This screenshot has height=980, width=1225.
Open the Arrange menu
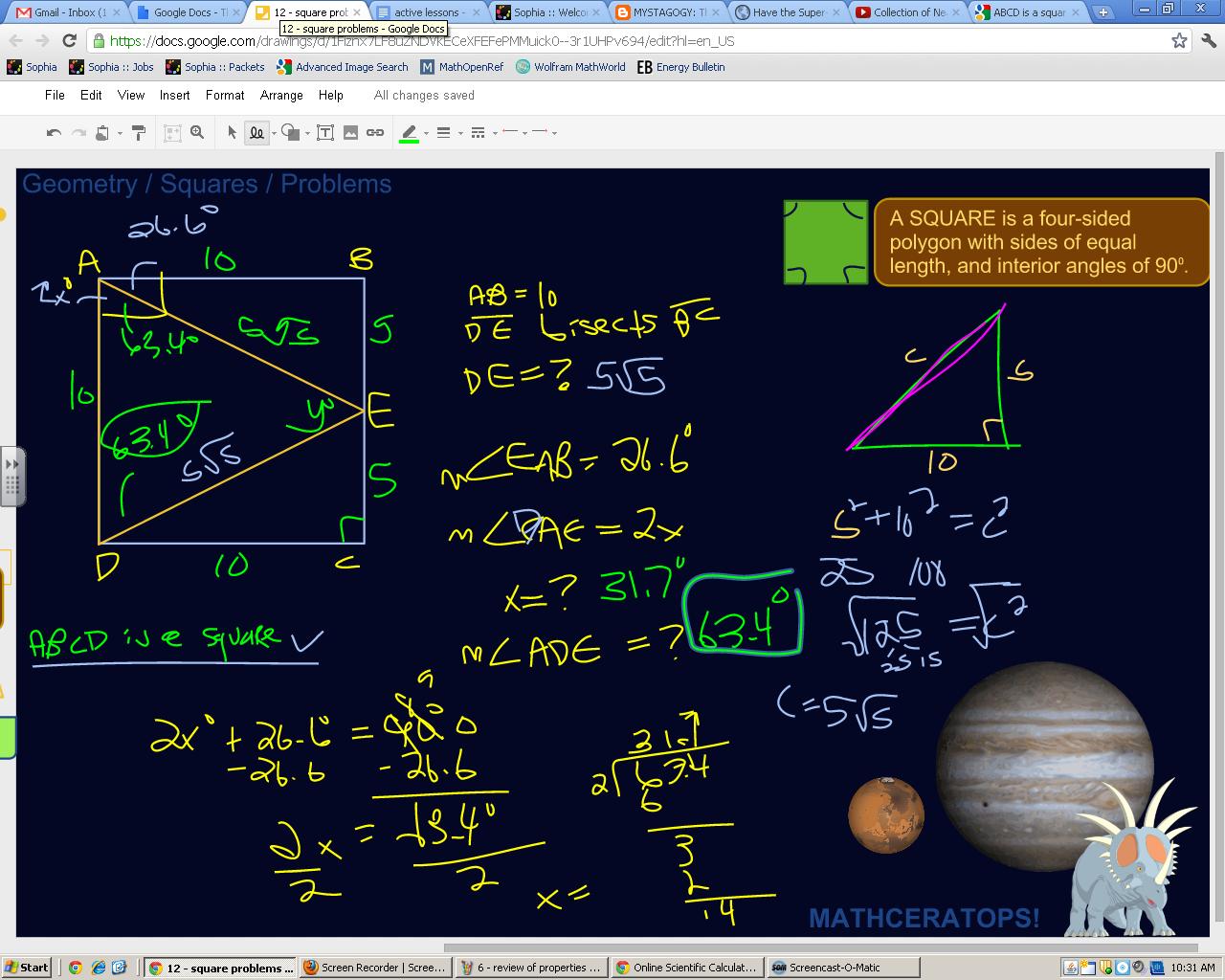[281, 95]
